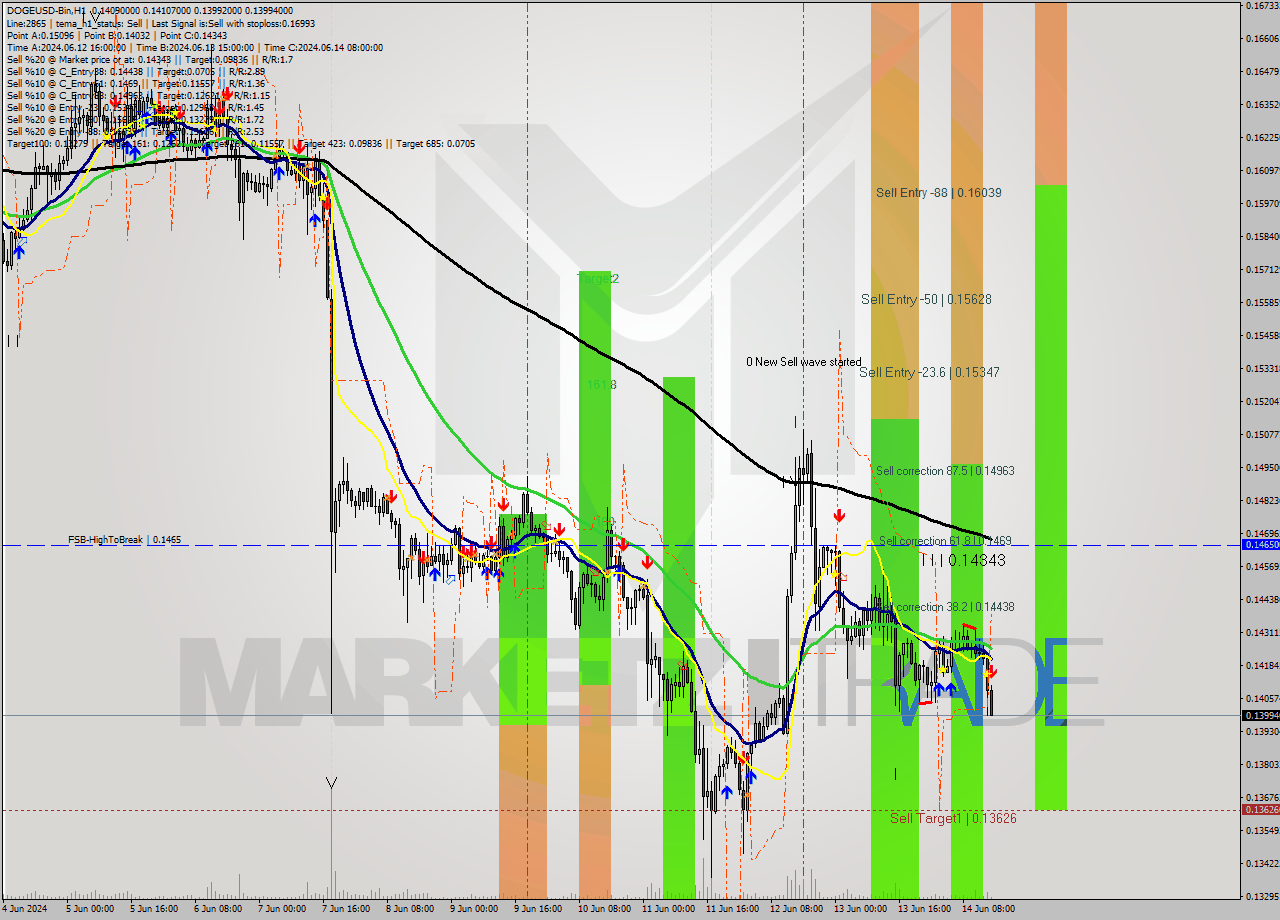Viewport: 1280px width, 920px height.
Task: Click the '| | | 0.14343' price label
Action: click(x=962, y=560)
